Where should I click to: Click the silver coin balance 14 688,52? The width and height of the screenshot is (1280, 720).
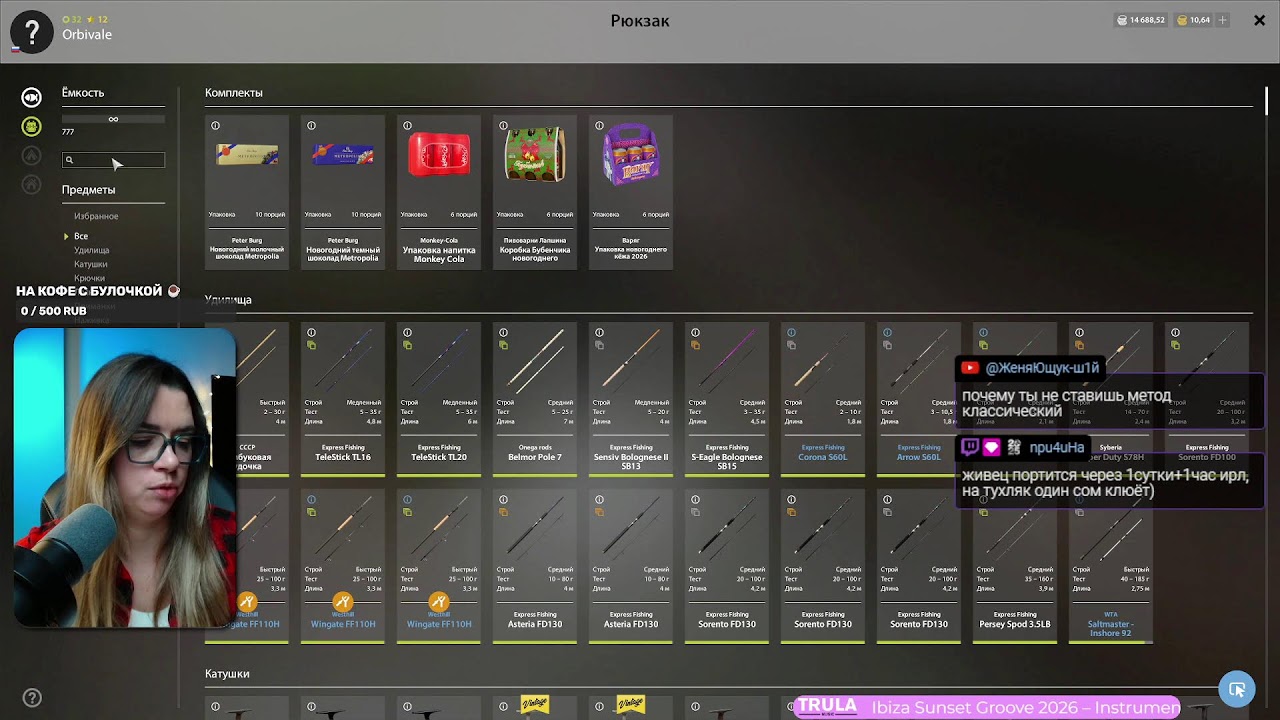click(1140, 20)
